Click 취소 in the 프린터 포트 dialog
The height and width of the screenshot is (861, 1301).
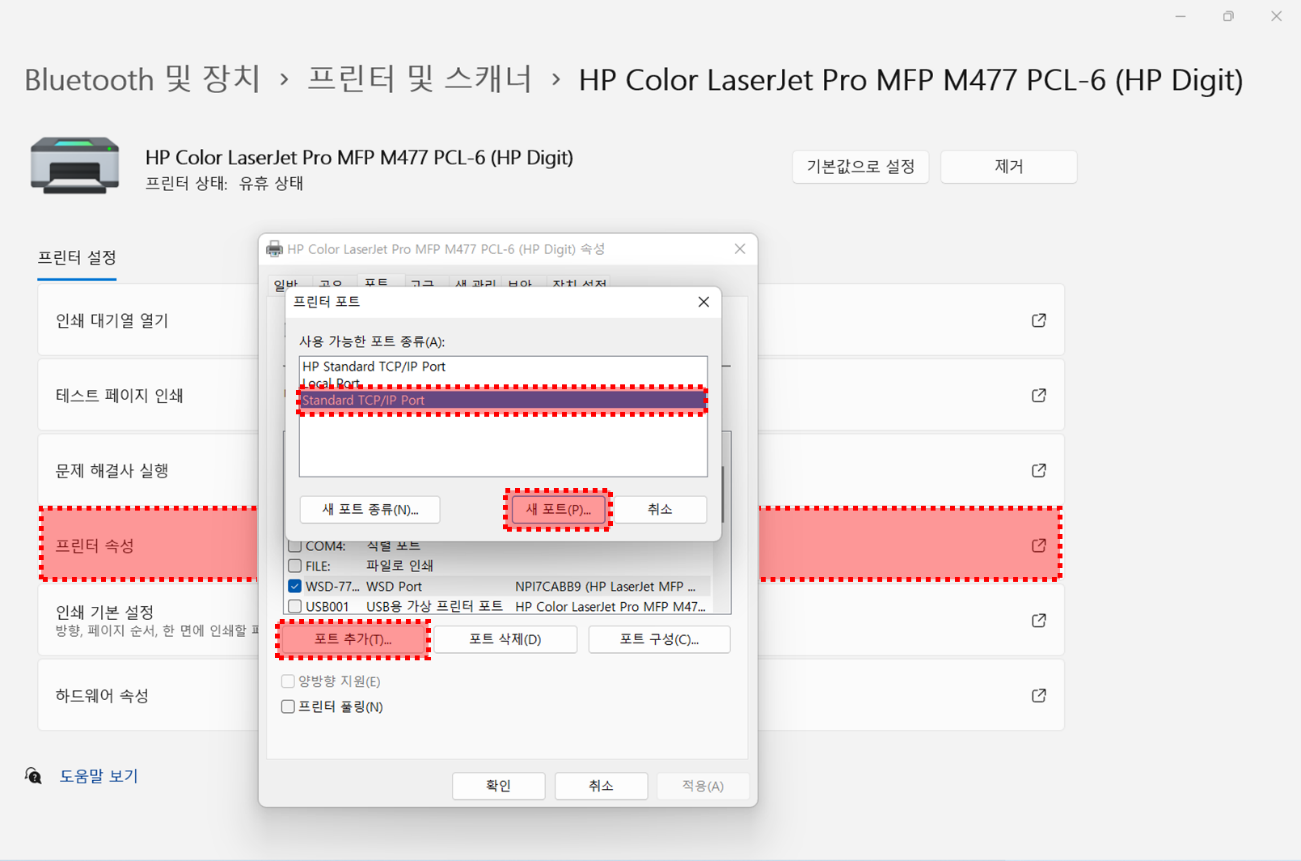(x=660, y=509)
